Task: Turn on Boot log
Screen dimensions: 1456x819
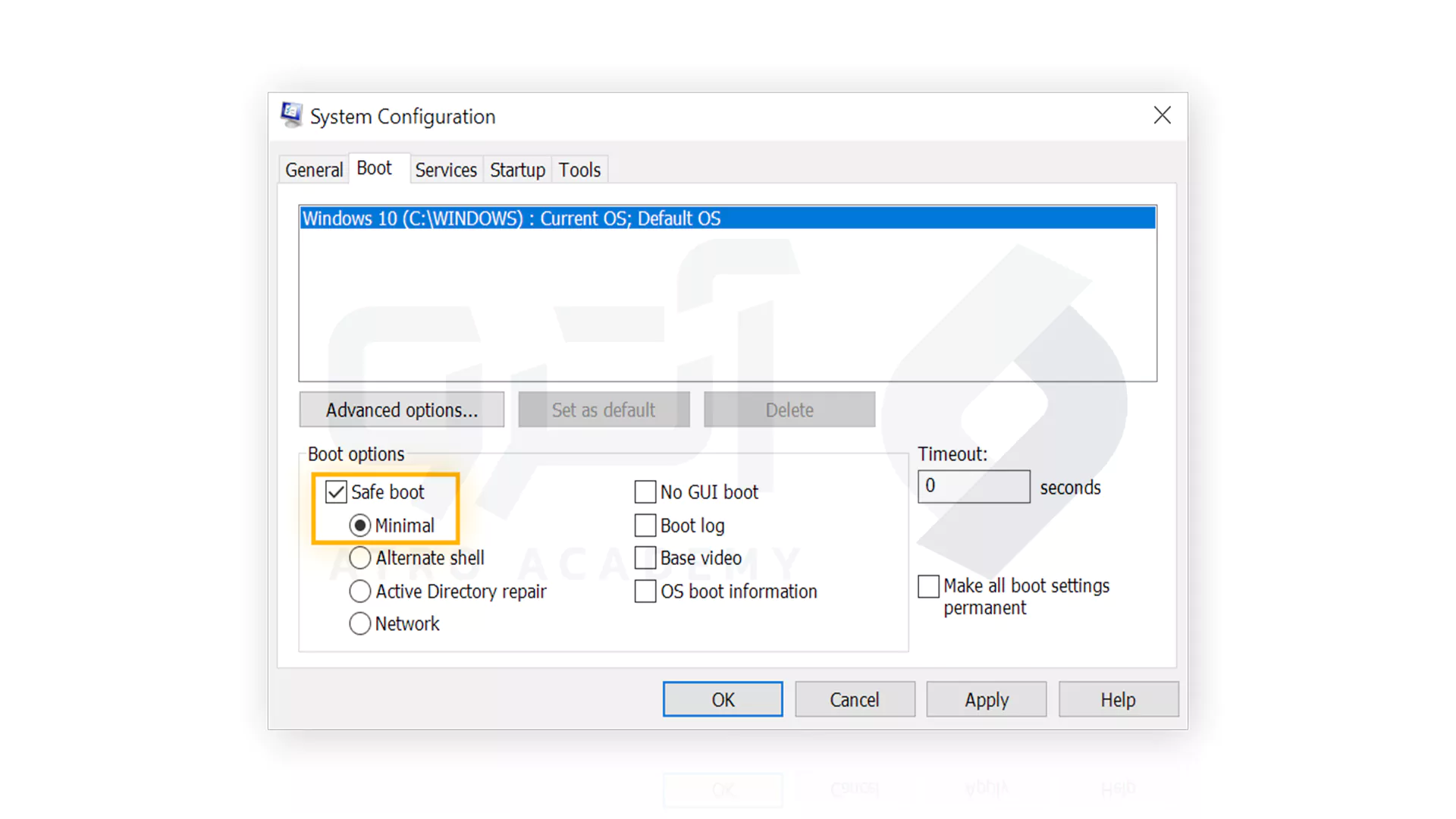Action: pyautogui.click(x=645, y=526)
